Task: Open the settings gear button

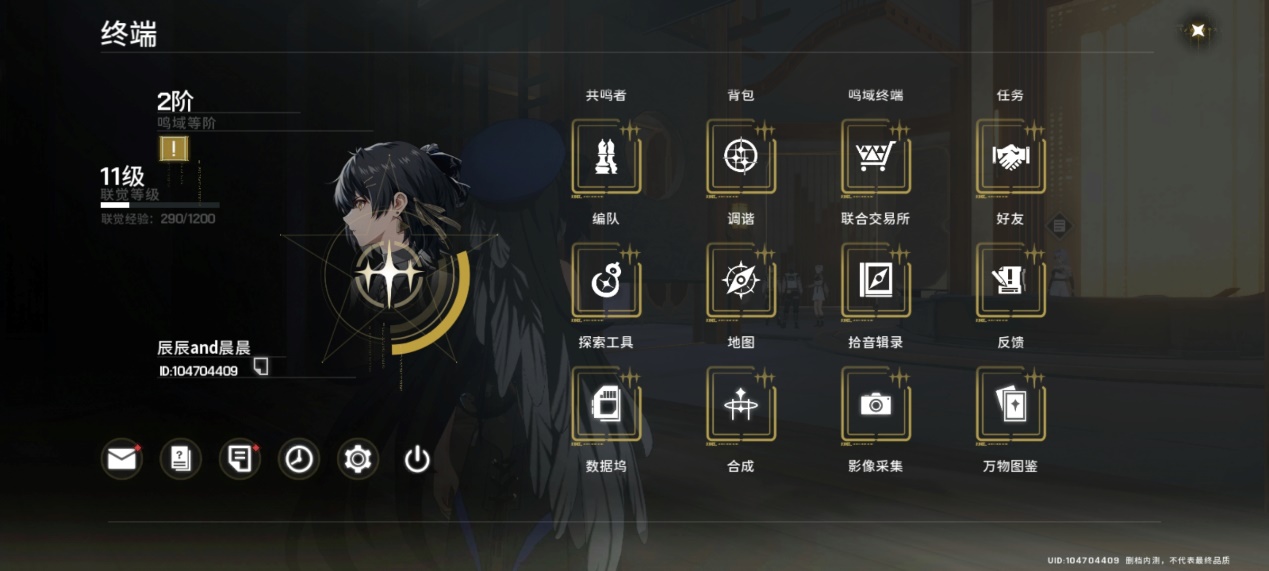Action: tap(358, 459)
